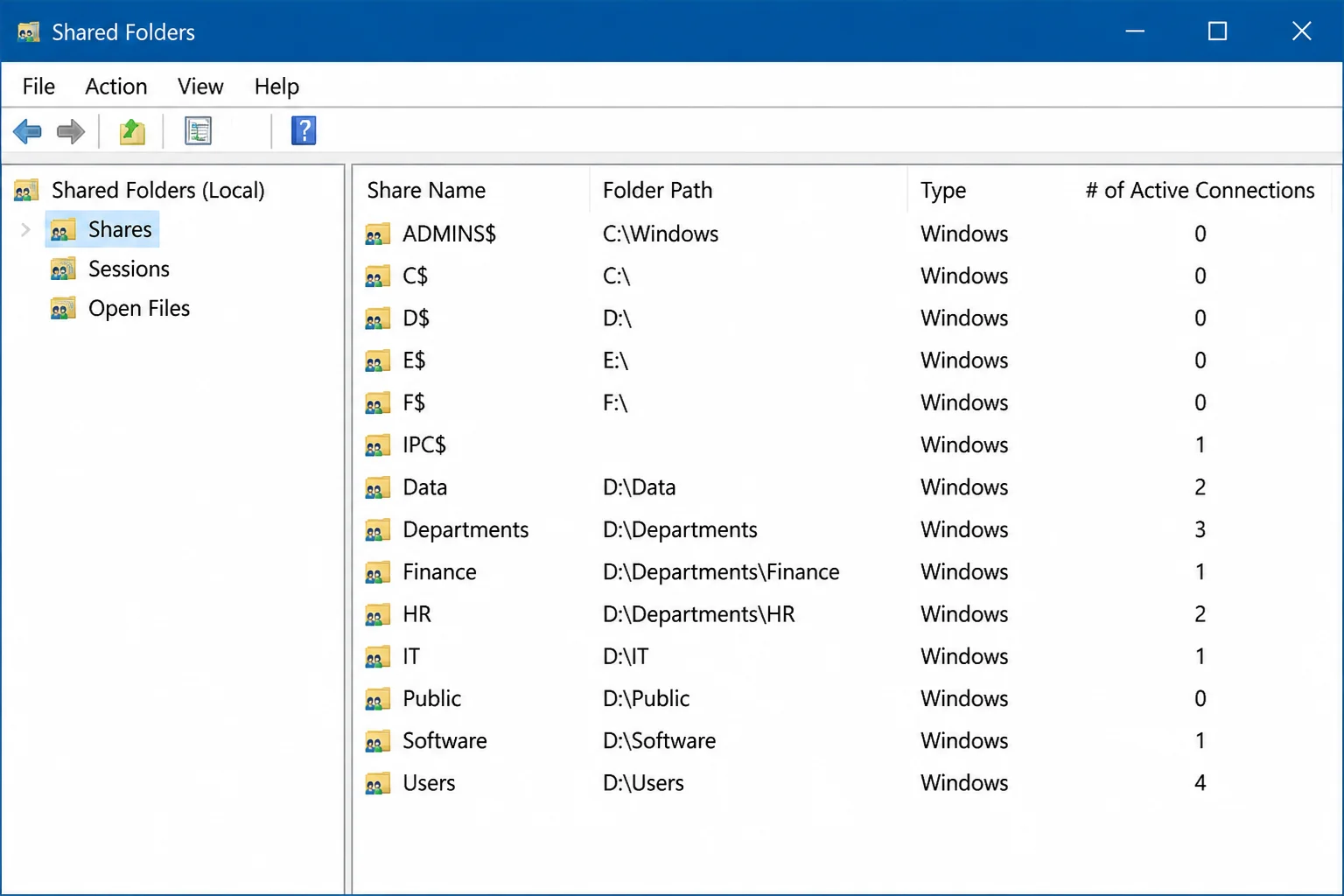The height and width of the screenshot is (896, 1344).
Task: Open the File menu
Action: pos(38,87)
